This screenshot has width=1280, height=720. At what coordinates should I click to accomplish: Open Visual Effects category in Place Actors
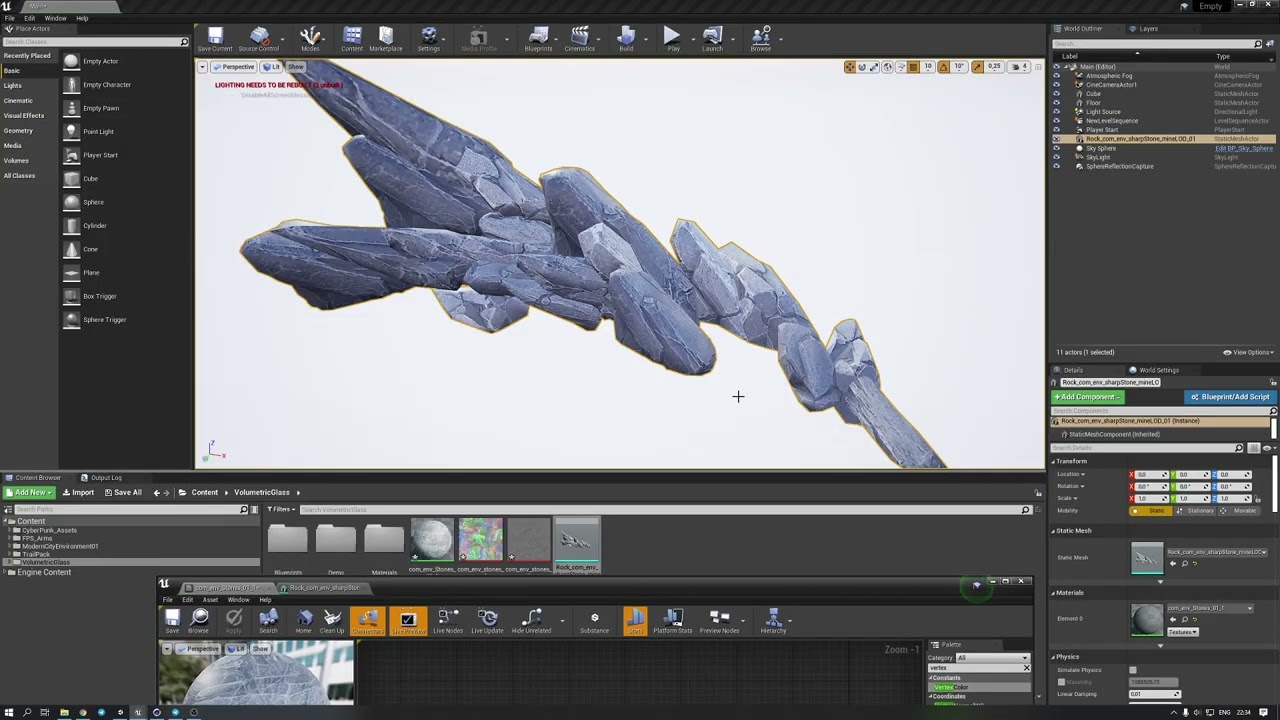pyautogui.click(x=24, y=116)
